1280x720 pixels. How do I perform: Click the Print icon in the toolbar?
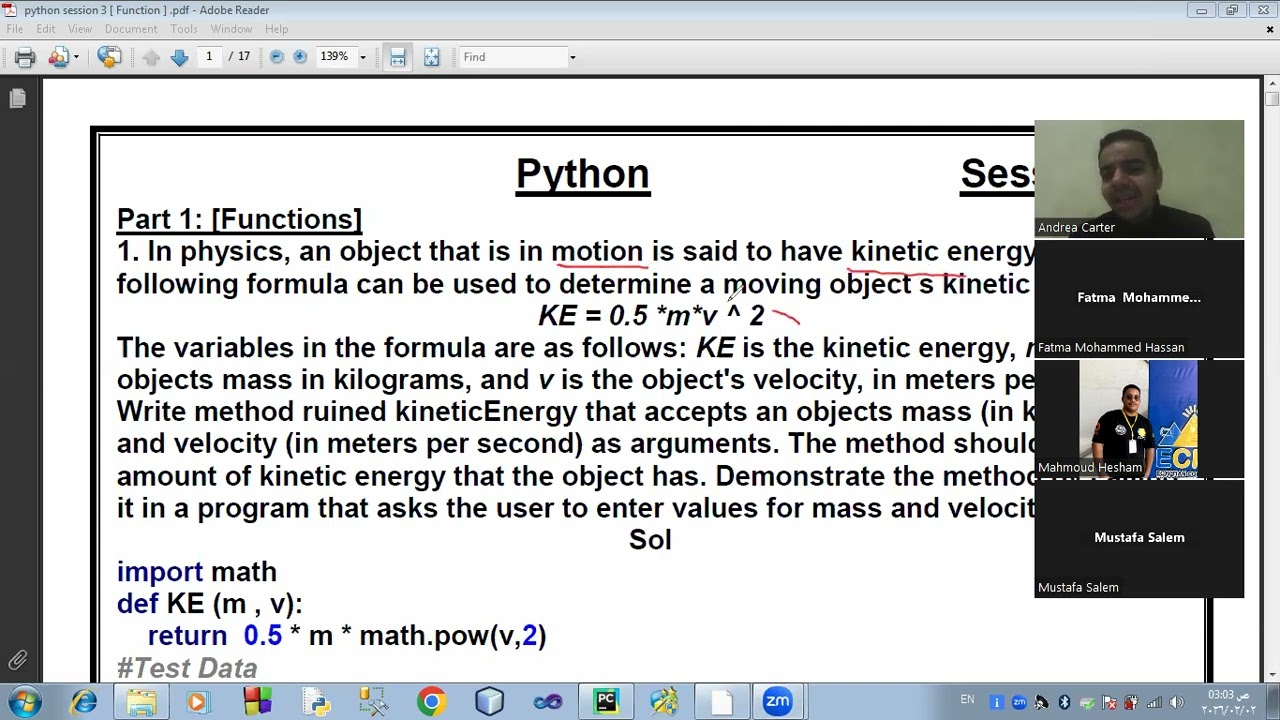click(x=25, y=57)
